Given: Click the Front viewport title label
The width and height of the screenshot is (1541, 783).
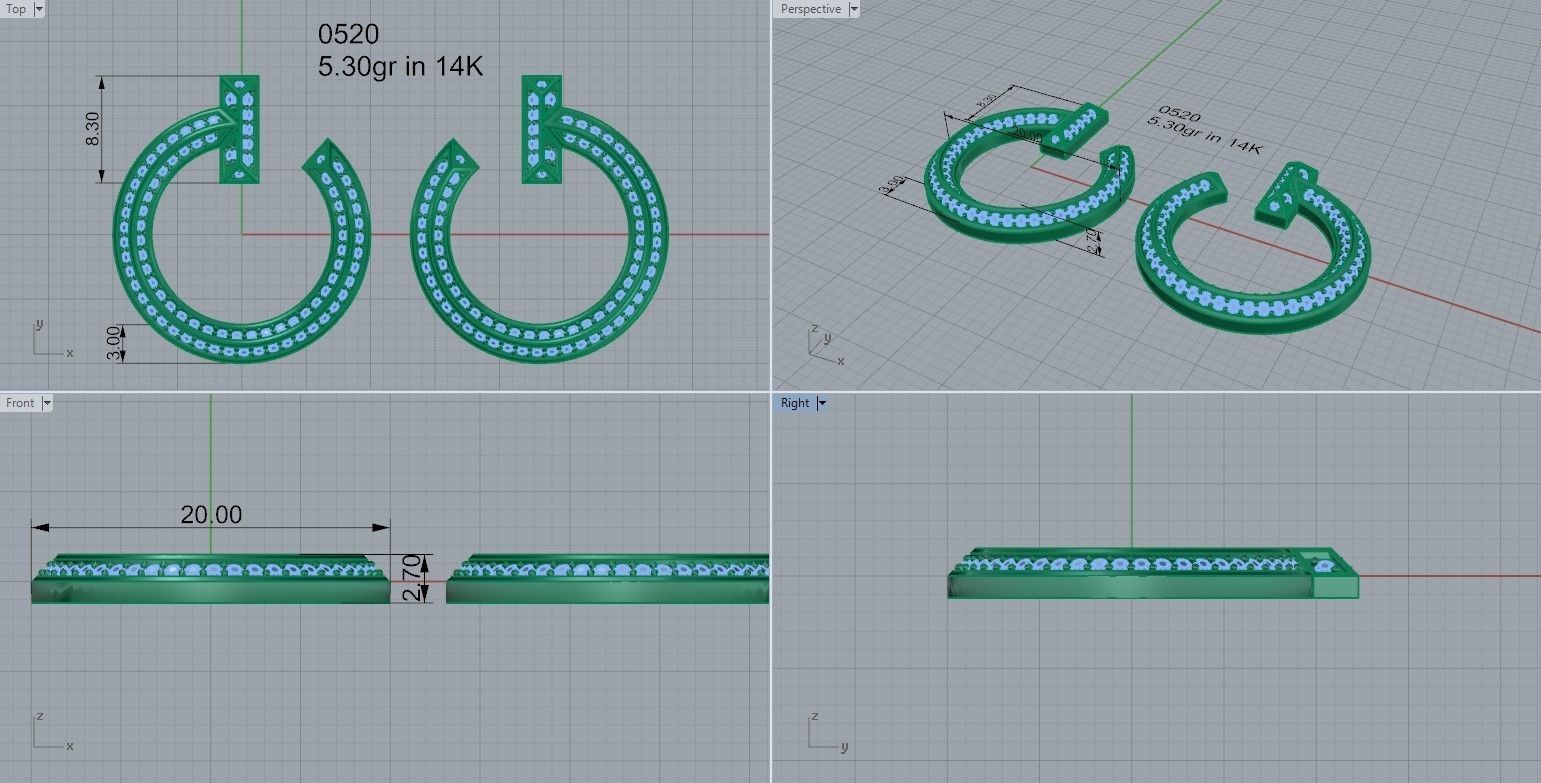Looking at the screenshot, I should click(x=20, y=403).
